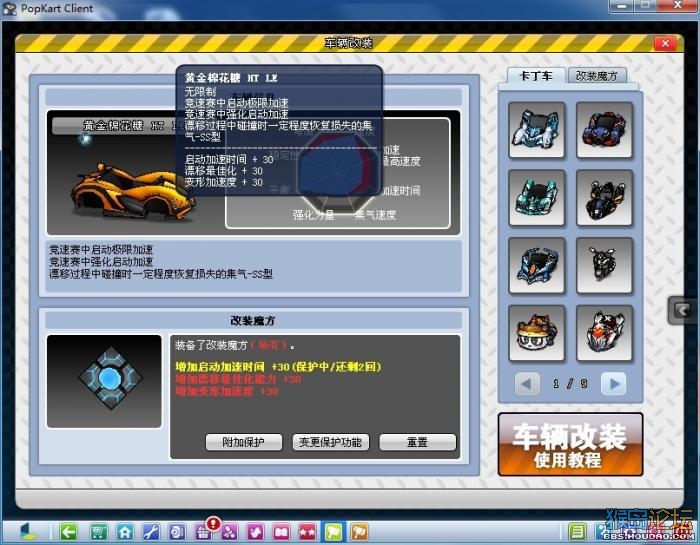700x545 pixels.
Task: Click the 变更保护功能 button
Action: (x=330, y=442)
